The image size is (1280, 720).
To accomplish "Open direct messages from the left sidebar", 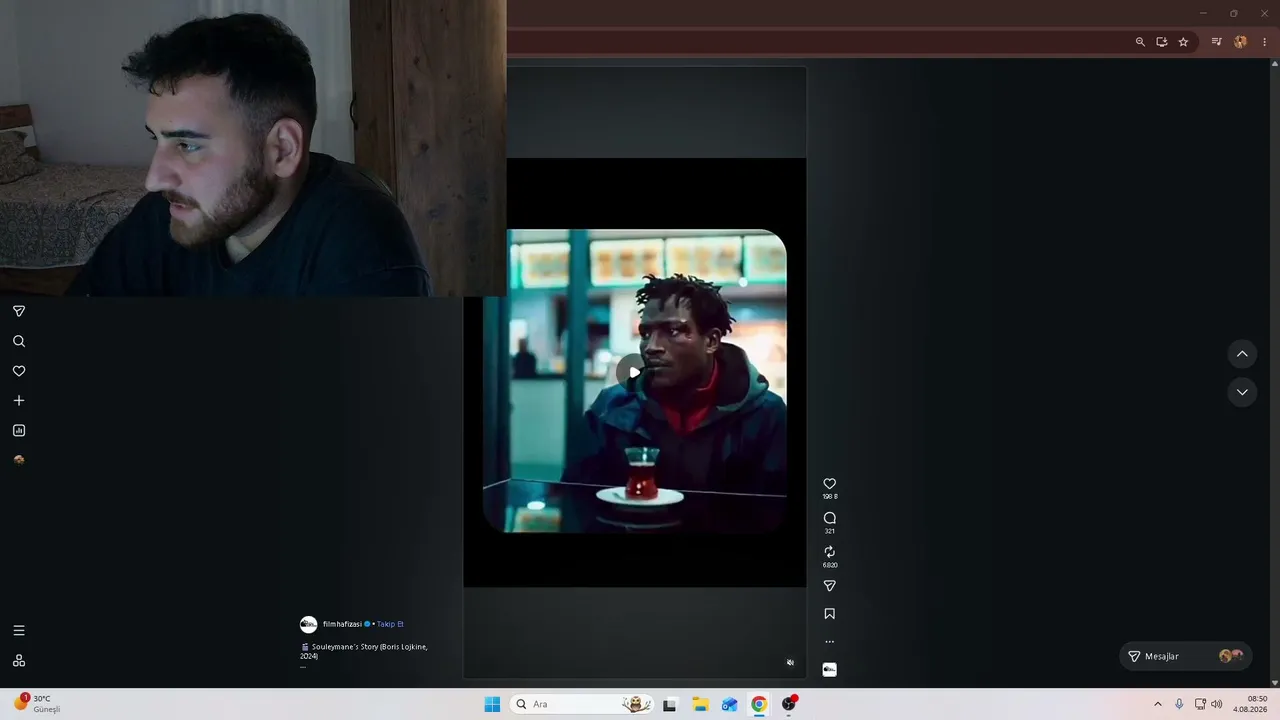I will 19,311.
